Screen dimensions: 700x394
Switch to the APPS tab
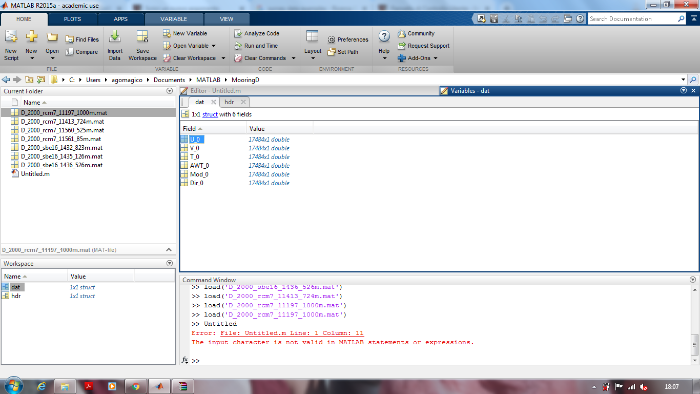pyautogui.click(x=121, y=19)
